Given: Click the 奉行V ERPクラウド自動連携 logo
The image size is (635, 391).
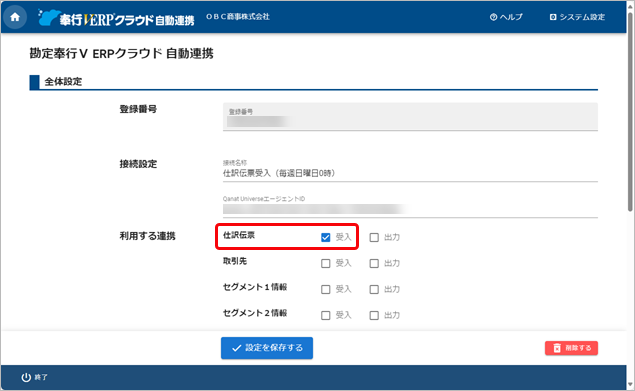Looking at the screenshot, I should (x=116, y=18).
